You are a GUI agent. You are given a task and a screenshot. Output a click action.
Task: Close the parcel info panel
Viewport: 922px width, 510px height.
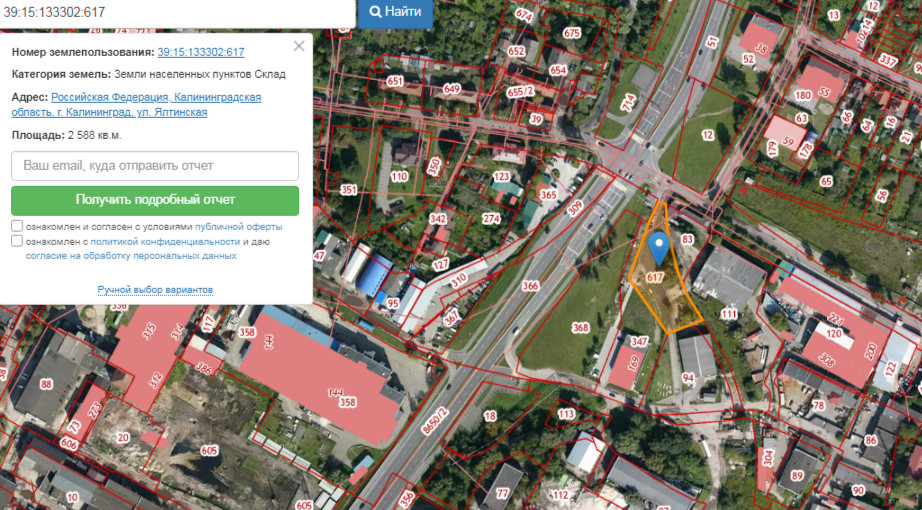pos(298,46)
